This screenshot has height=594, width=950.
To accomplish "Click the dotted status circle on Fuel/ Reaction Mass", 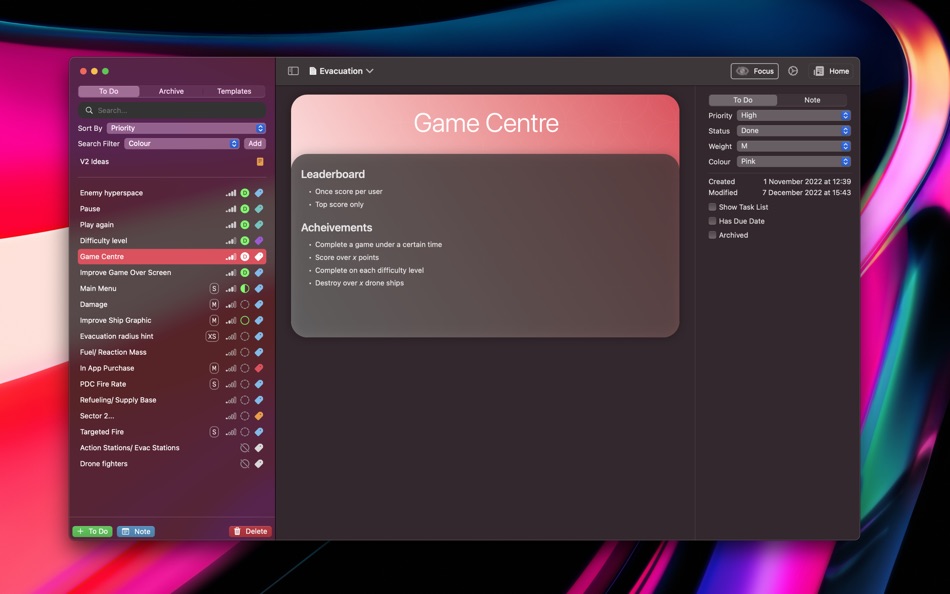I will point(245,352).
